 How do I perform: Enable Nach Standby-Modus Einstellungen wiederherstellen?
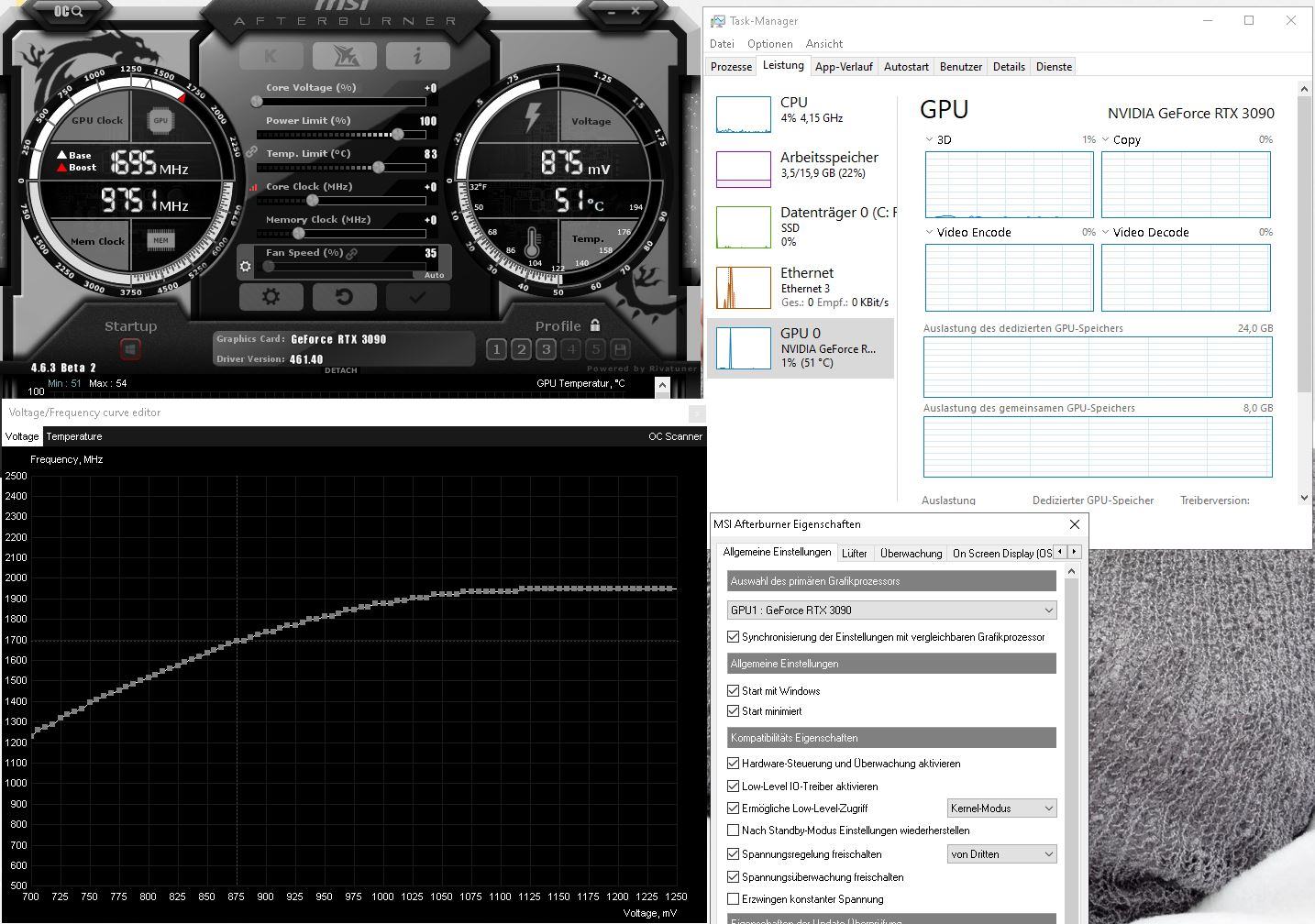tap(733, 830)
